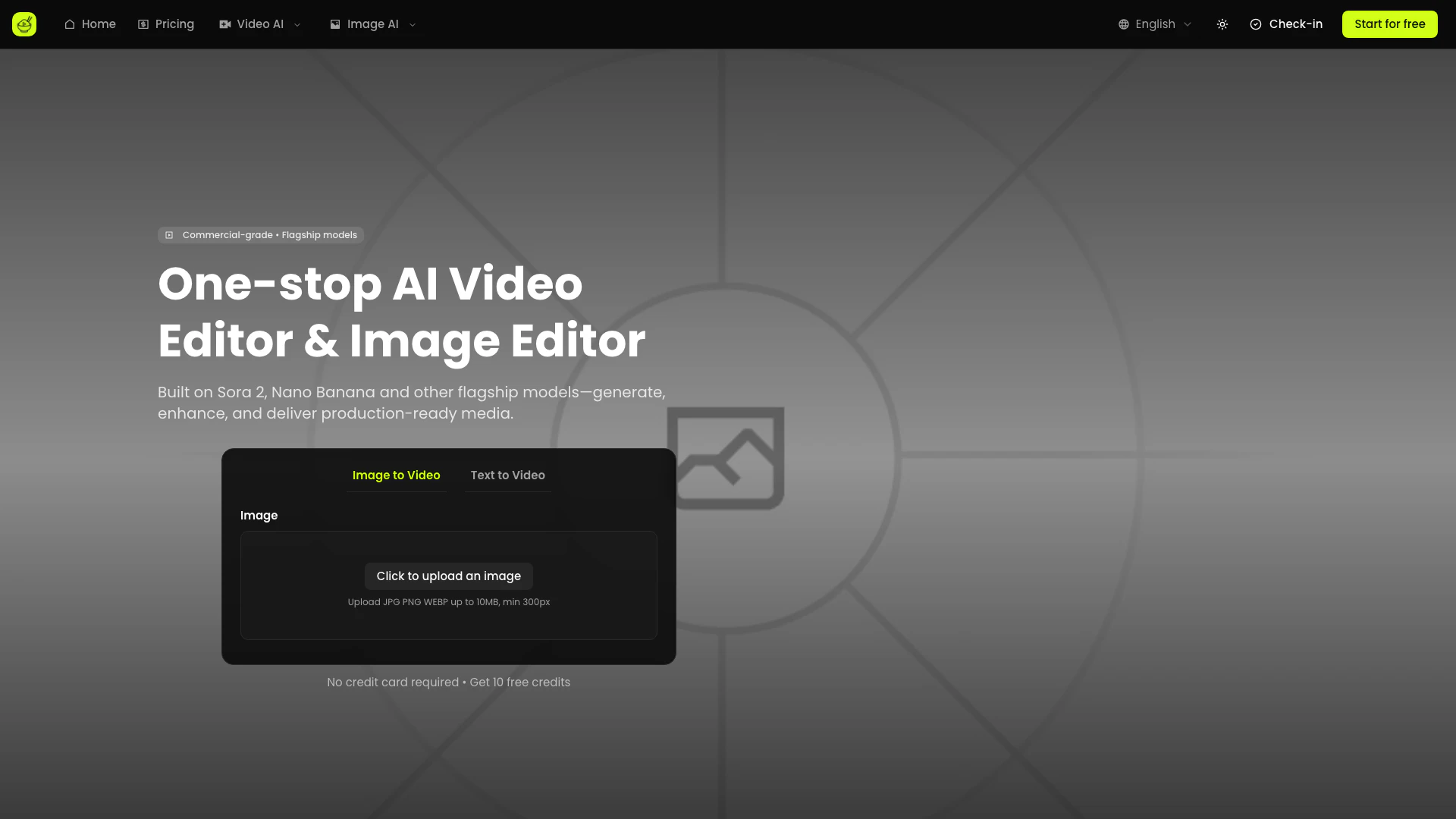Click the Check-in checkmark circle icon
The width and height of the screenshot is (1456, 819).
tap(1256, 24)
